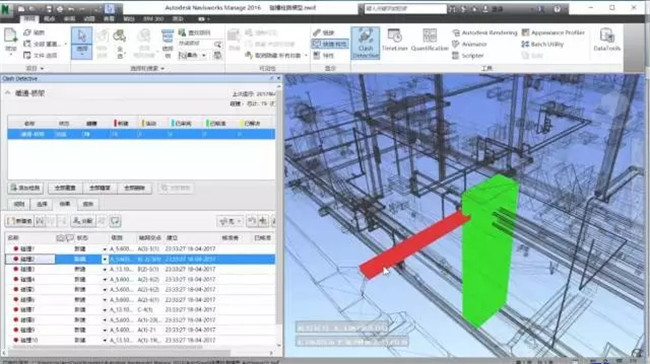The height and width of the screenshot is (364, 650).
Task: Toggle the Quick Properties button in ribbon
Action: [330, 44]
